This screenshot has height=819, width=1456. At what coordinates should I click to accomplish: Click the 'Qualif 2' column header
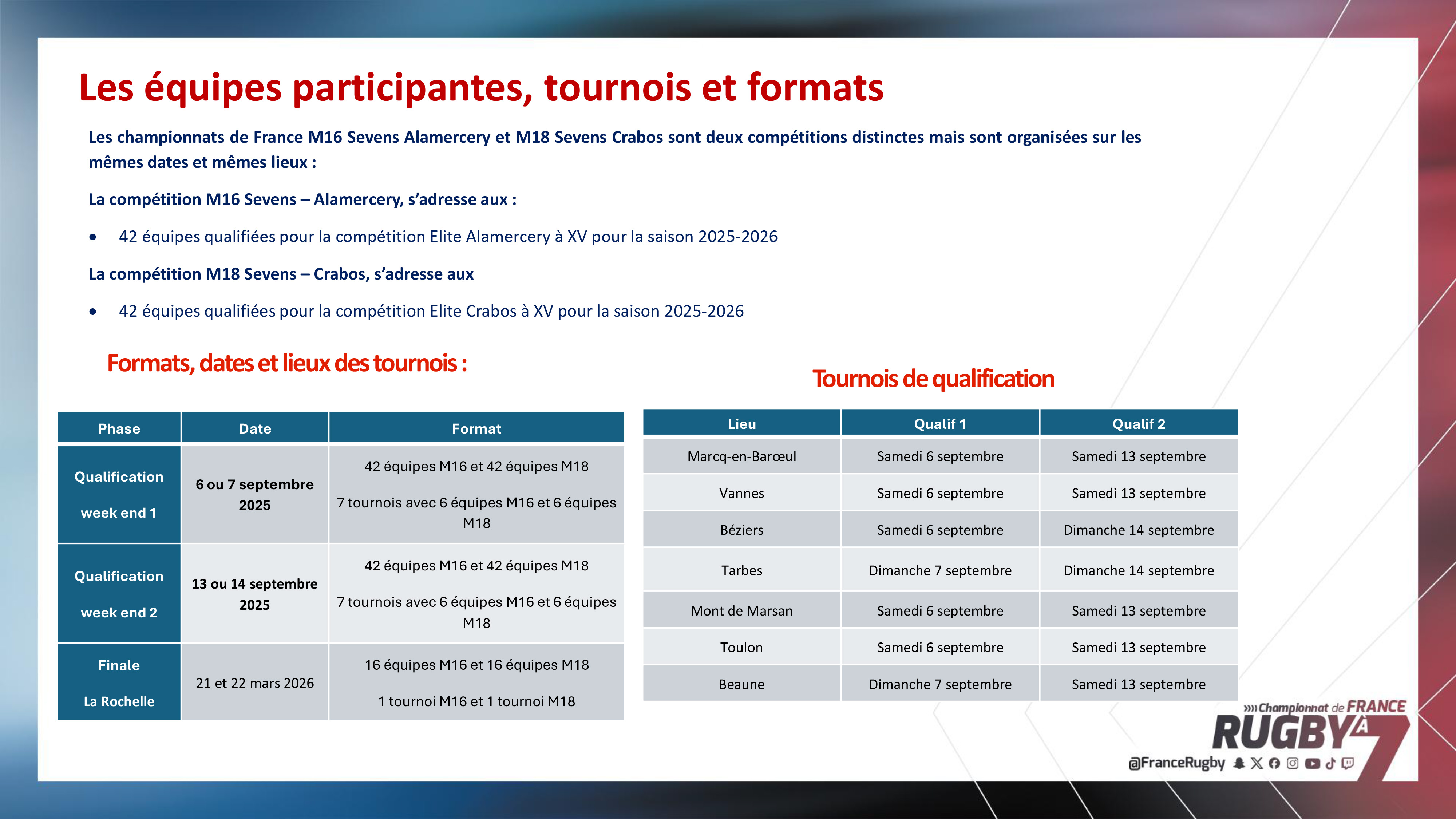click(x=1138, y=423)
